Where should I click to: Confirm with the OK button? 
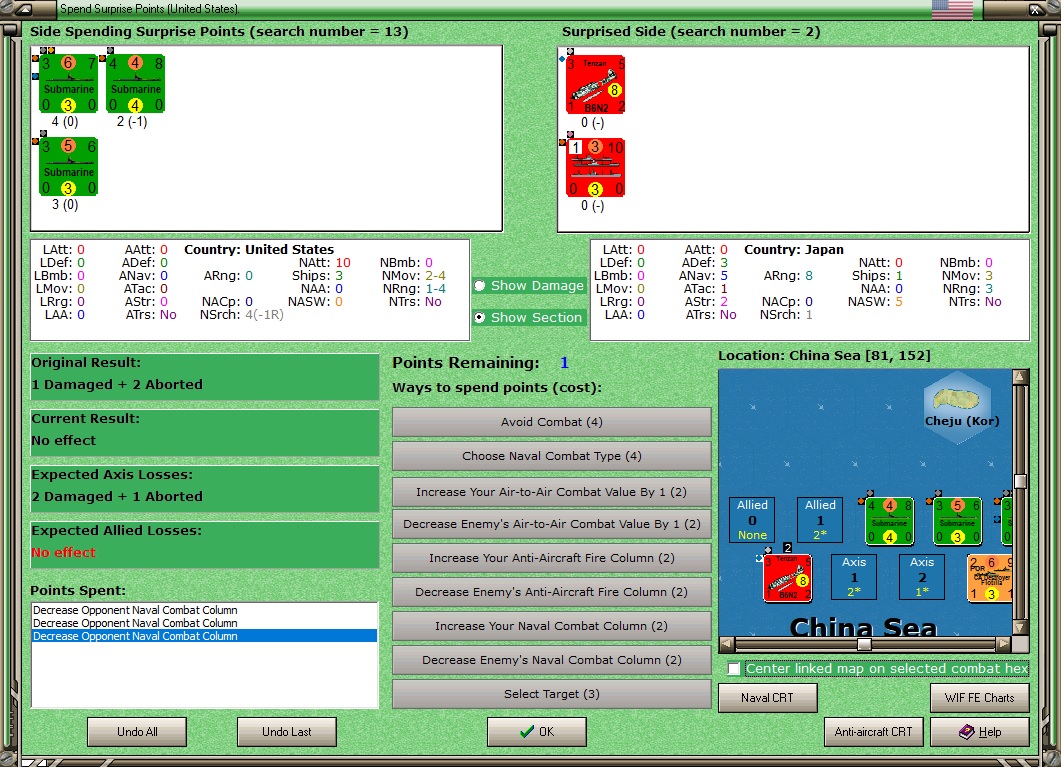click(x=537, y=732)
